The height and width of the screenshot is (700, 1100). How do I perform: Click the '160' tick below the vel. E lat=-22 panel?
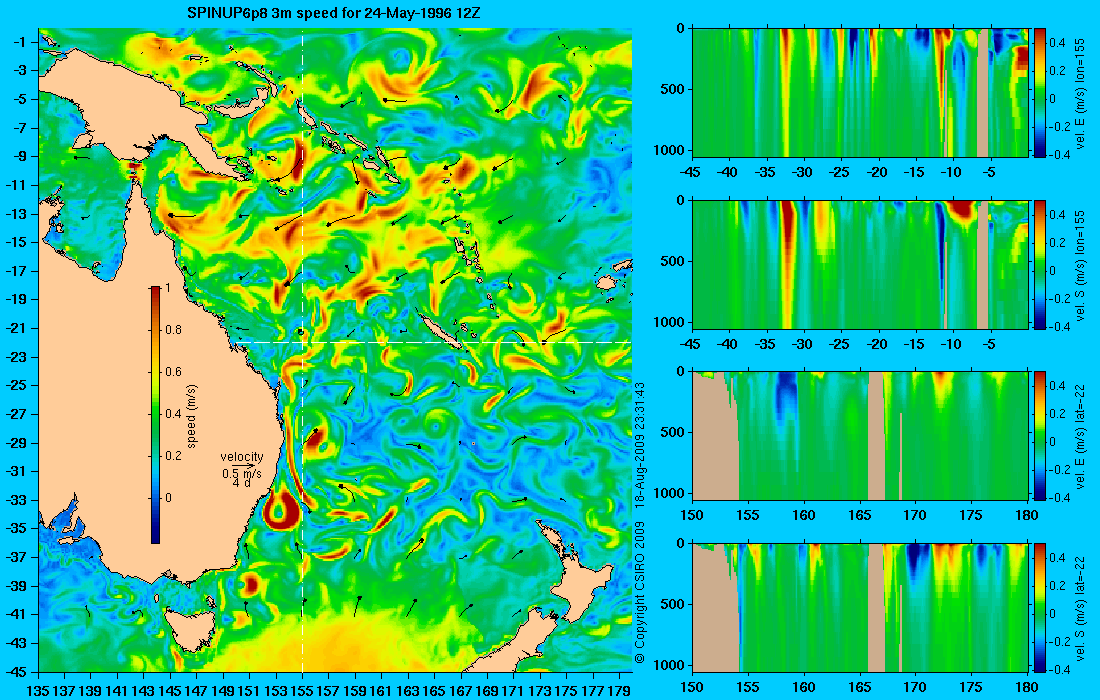pyautogui.click(x=804, y=516)
